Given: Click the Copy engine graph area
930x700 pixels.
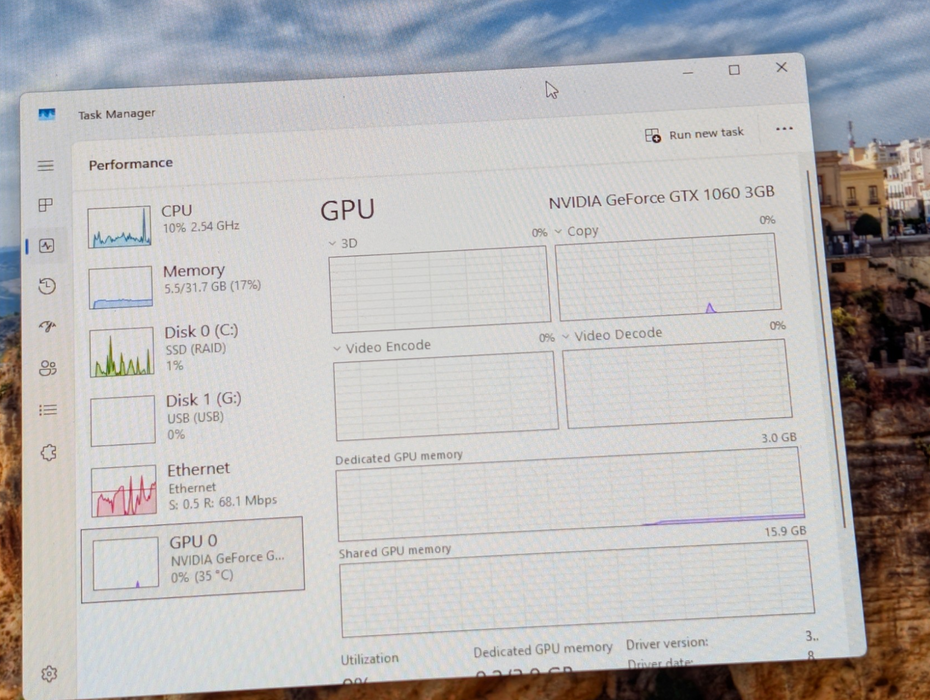Looking at the screenshot, I should pyautogui.click(x=668, y=276).
